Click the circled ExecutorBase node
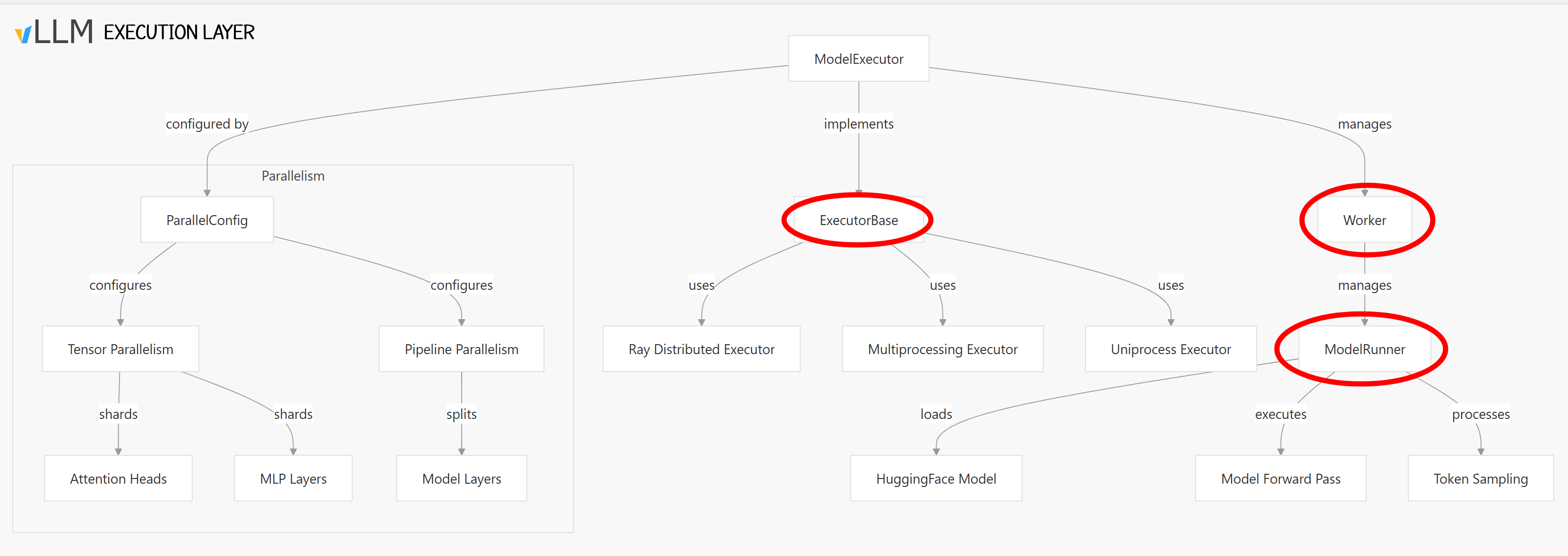Image resolution: width=1568 pixels, height=556 pixels. 858,220
